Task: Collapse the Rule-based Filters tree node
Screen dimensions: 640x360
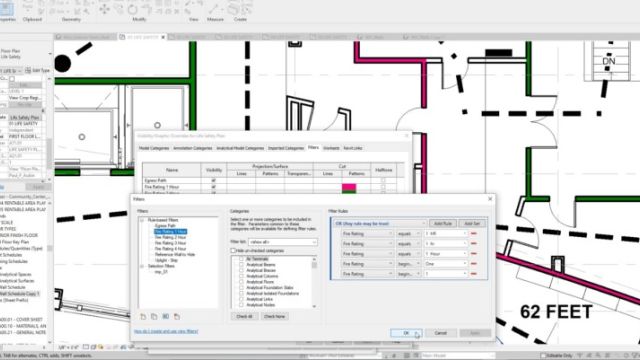Action: [x=142, y=220]
